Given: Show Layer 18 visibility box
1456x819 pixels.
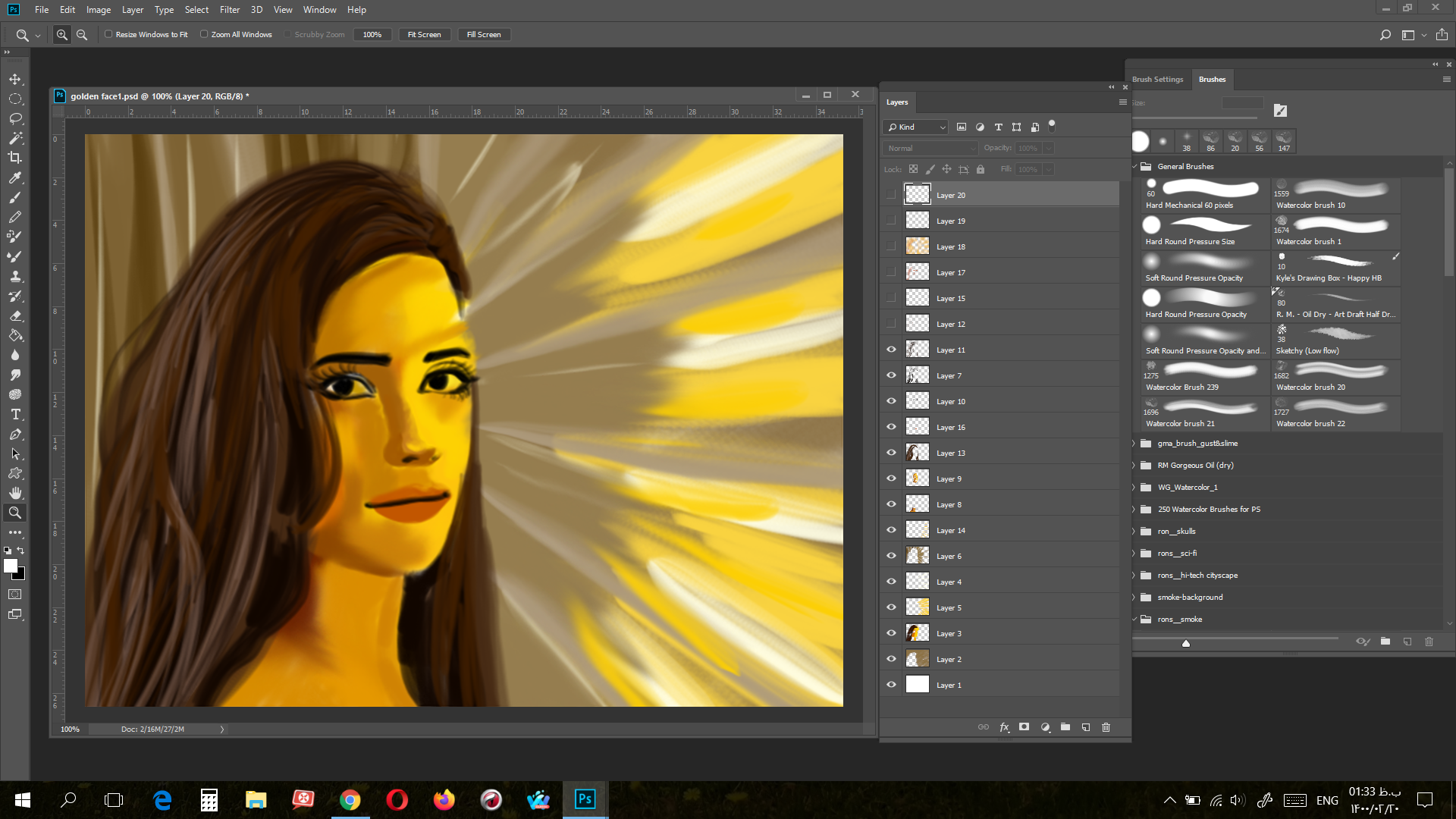Looking at the screenshot, I should [892, 246].
